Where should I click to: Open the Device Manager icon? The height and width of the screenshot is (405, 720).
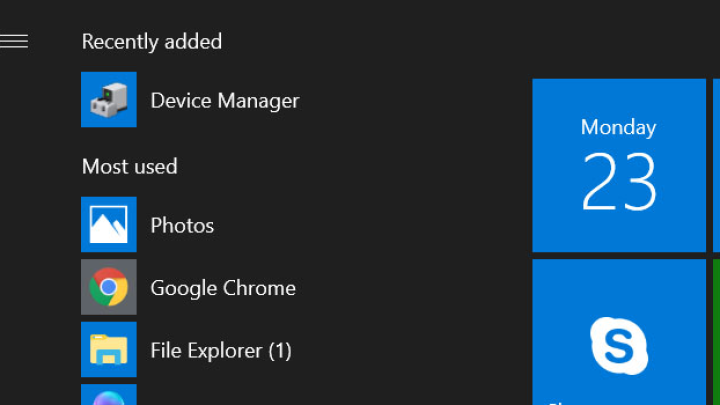point(109,99)
